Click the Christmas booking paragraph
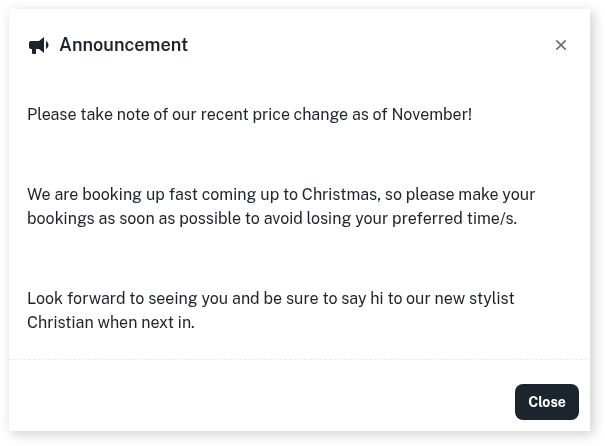 [x=280, y=206]
